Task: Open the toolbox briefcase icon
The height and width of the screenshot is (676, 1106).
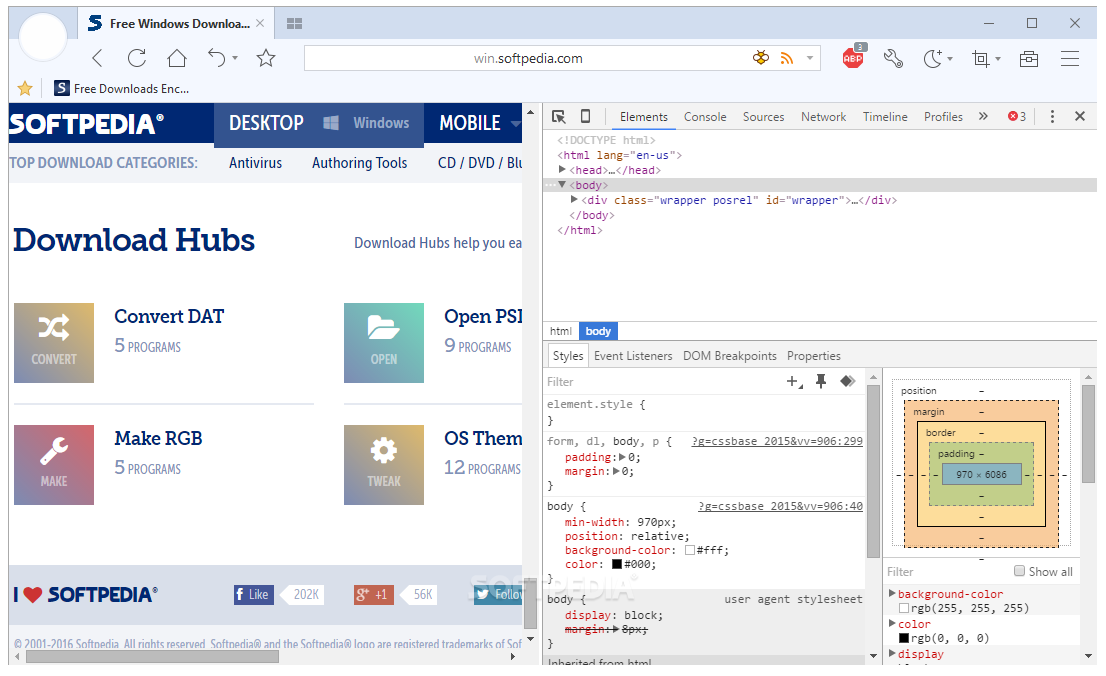Action: pyautogui.click(x=1029, y=59)
